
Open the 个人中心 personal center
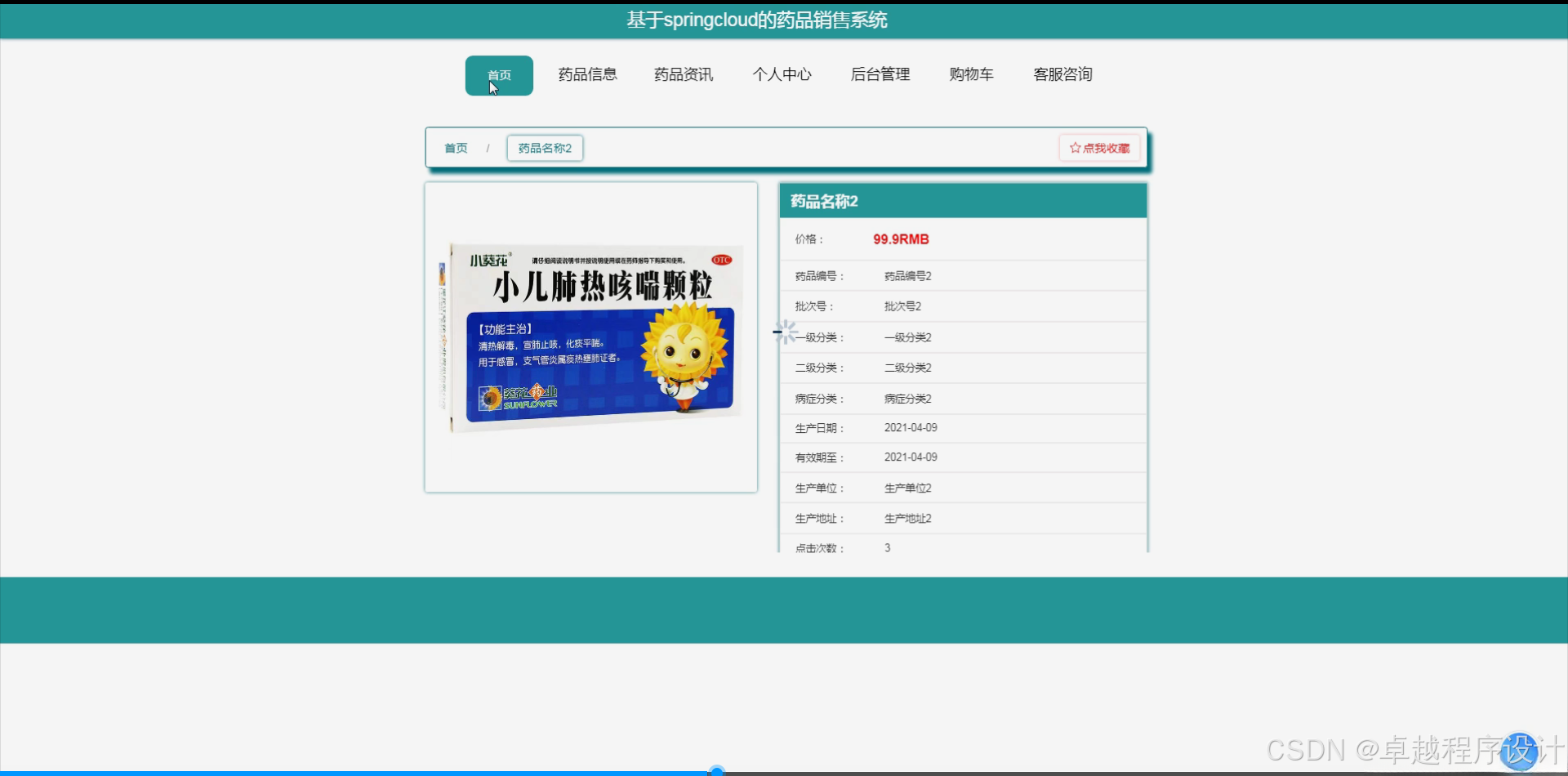pyautogui.click(x=782, y=74)
